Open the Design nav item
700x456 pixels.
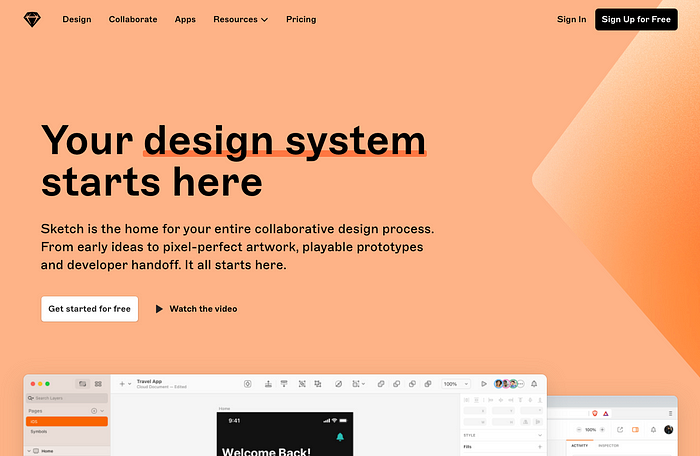coord(77,19)
